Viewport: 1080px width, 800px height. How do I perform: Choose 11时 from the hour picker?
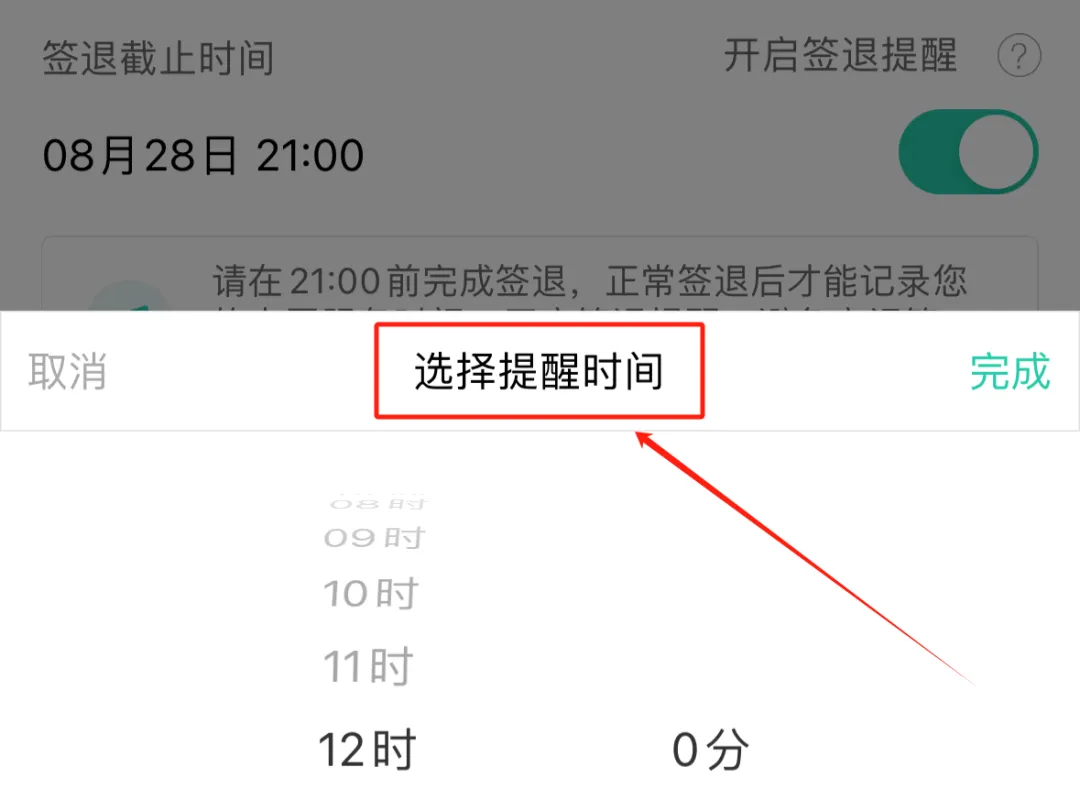click(368, 666)
